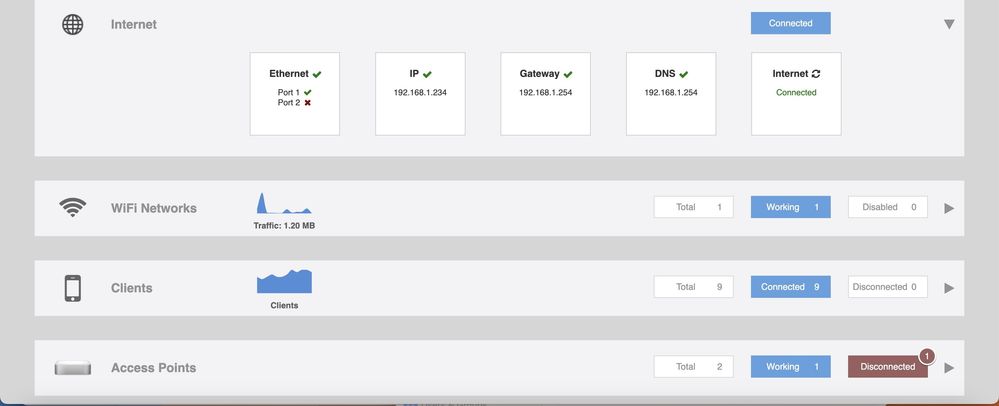Click the Internet globe icon
This screenshot has width=999, height=406.
(73, 24)
